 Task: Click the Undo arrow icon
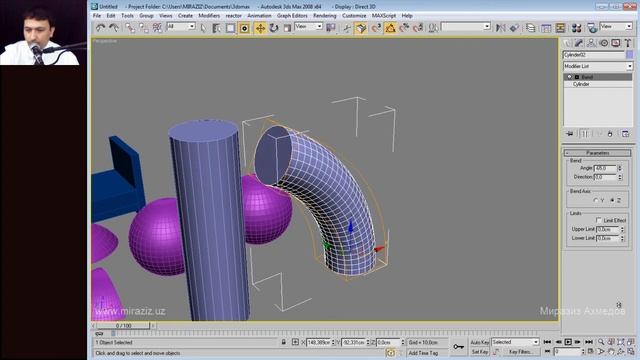100,27
